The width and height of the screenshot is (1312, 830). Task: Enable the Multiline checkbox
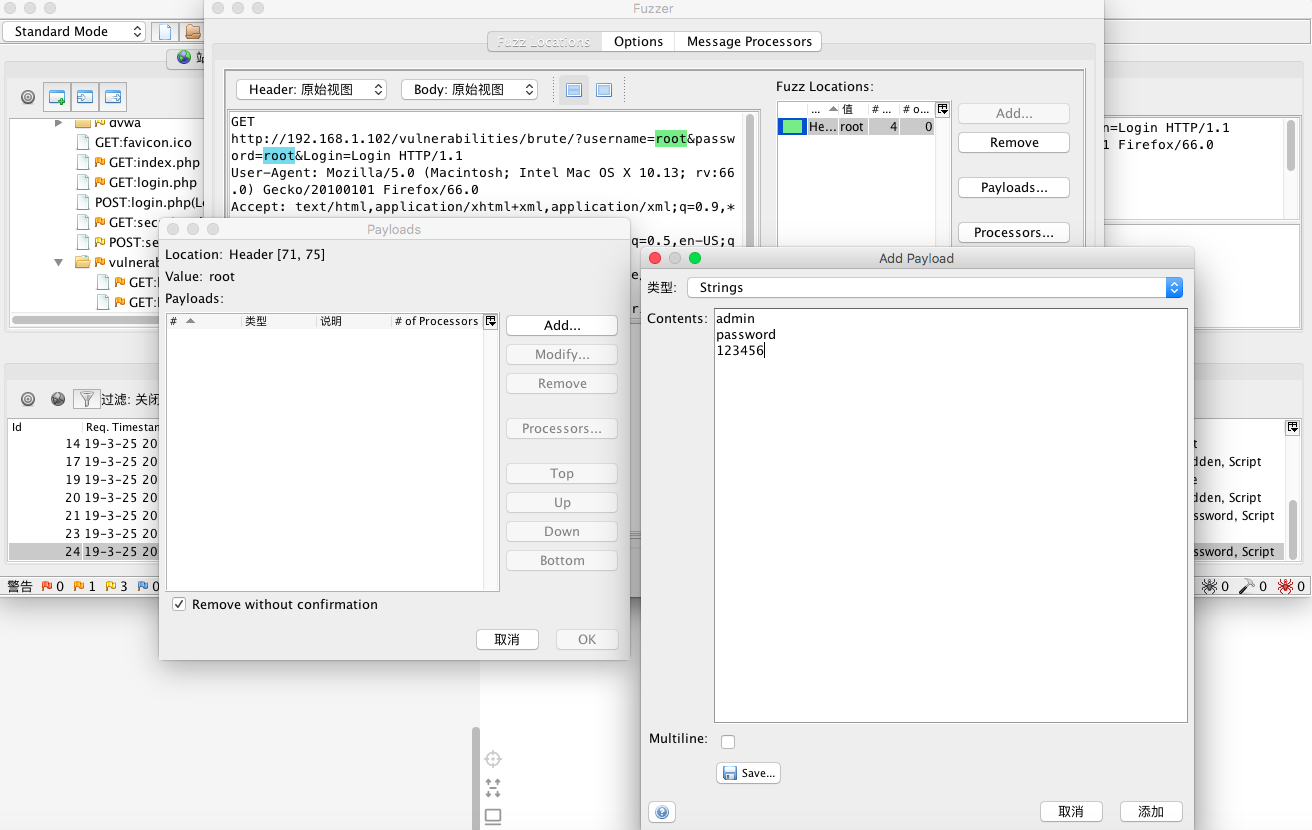point(728,741)
